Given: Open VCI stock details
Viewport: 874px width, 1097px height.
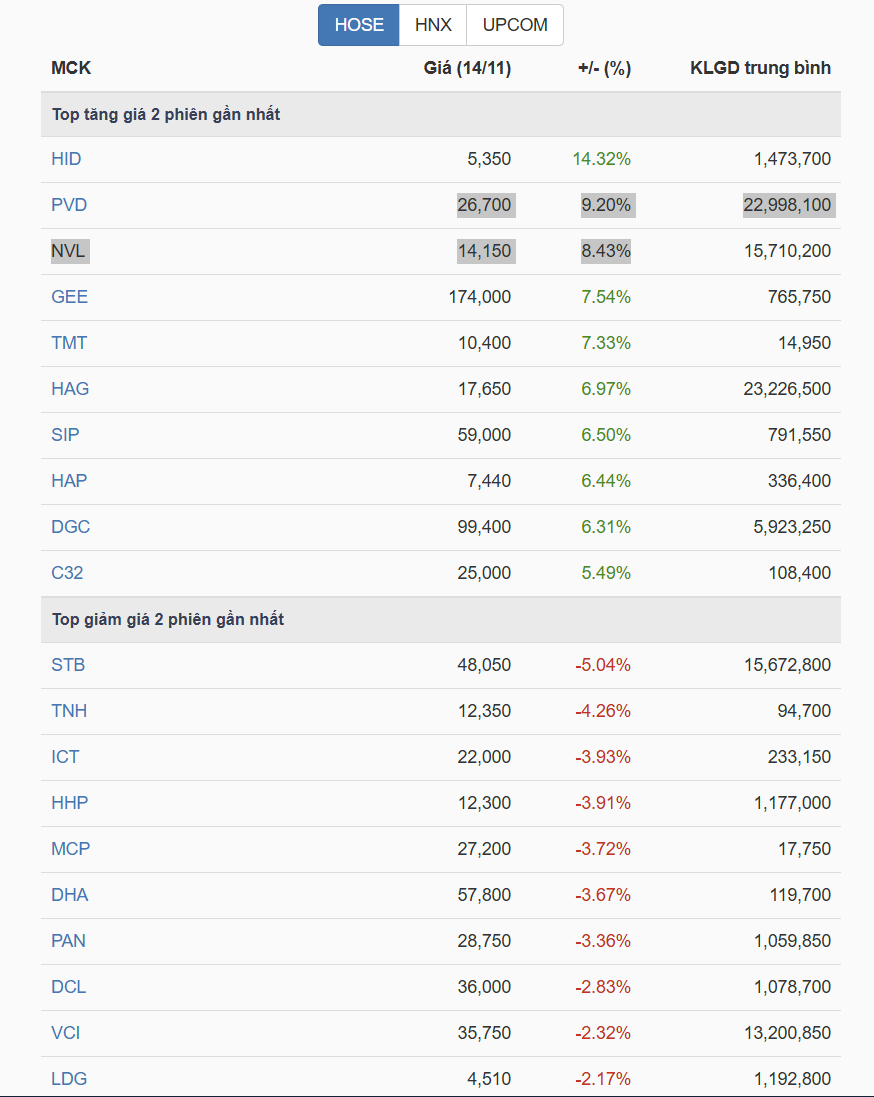Looking at the screenshot, I should [x=65, y=1033].
